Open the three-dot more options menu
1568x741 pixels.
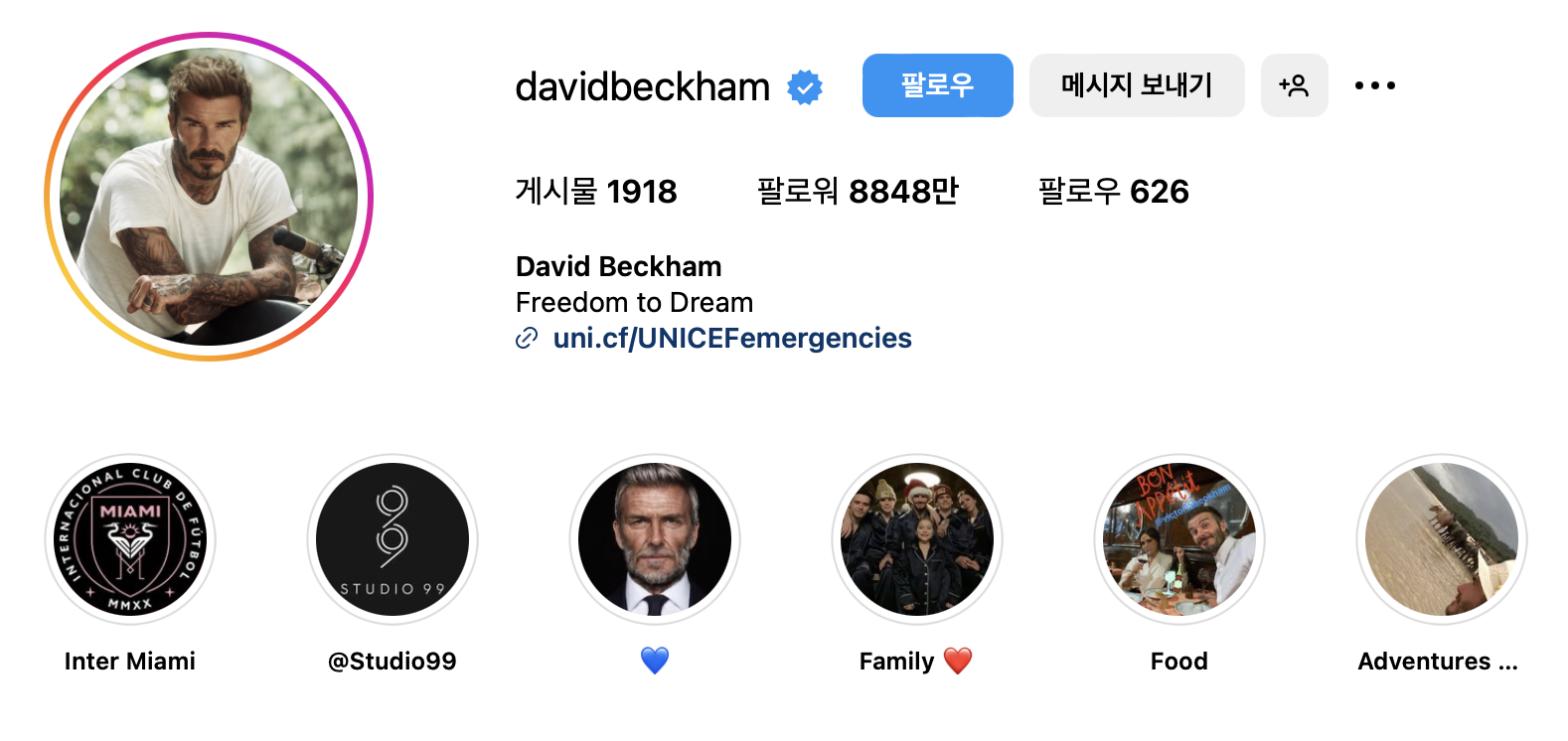tap(1375, 85)
